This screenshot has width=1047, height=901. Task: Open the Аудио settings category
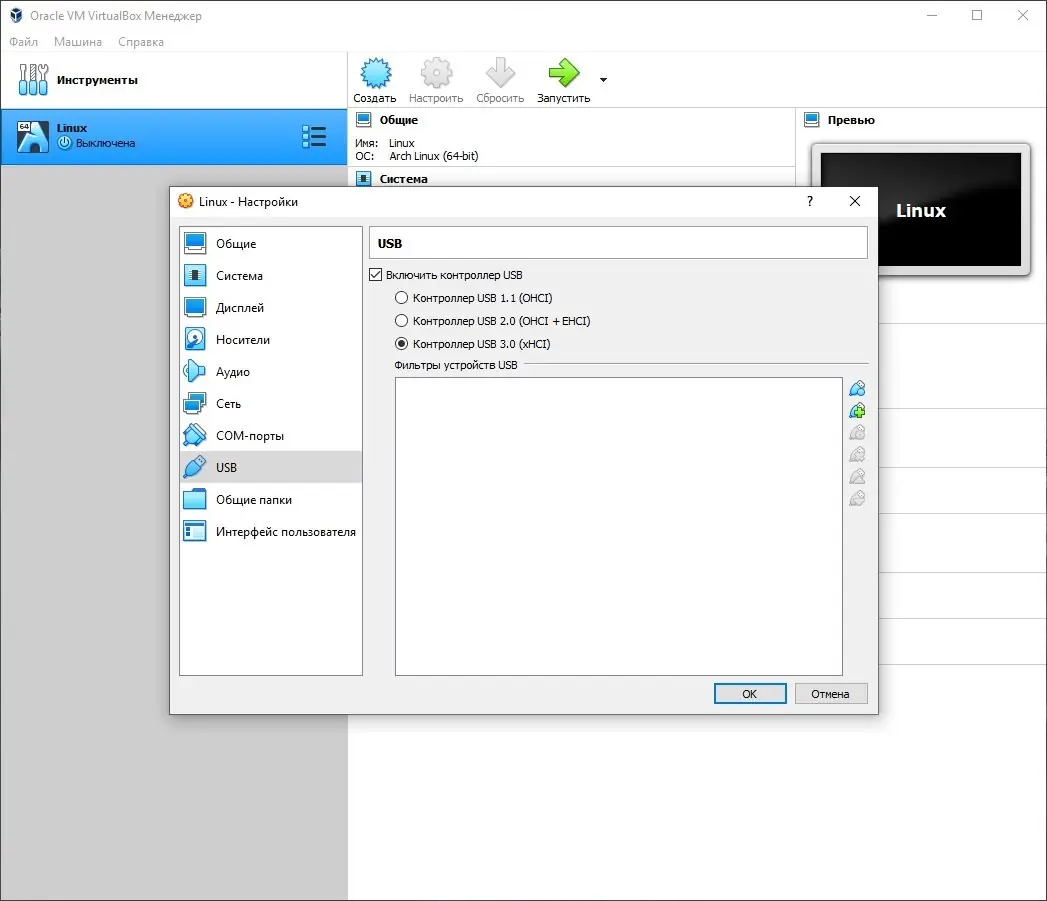[271, 372]
